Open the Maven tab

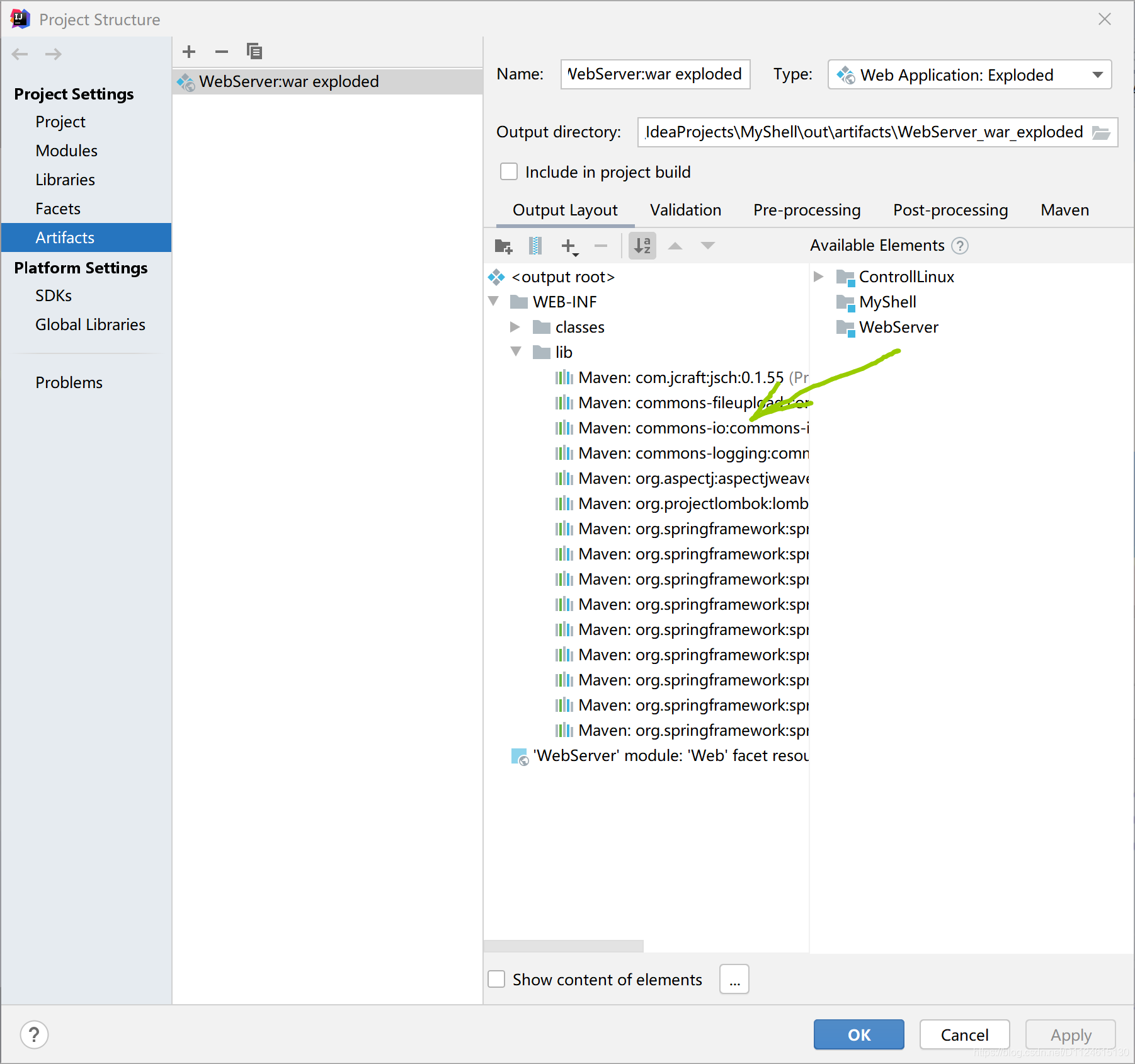click(1064, 210)
